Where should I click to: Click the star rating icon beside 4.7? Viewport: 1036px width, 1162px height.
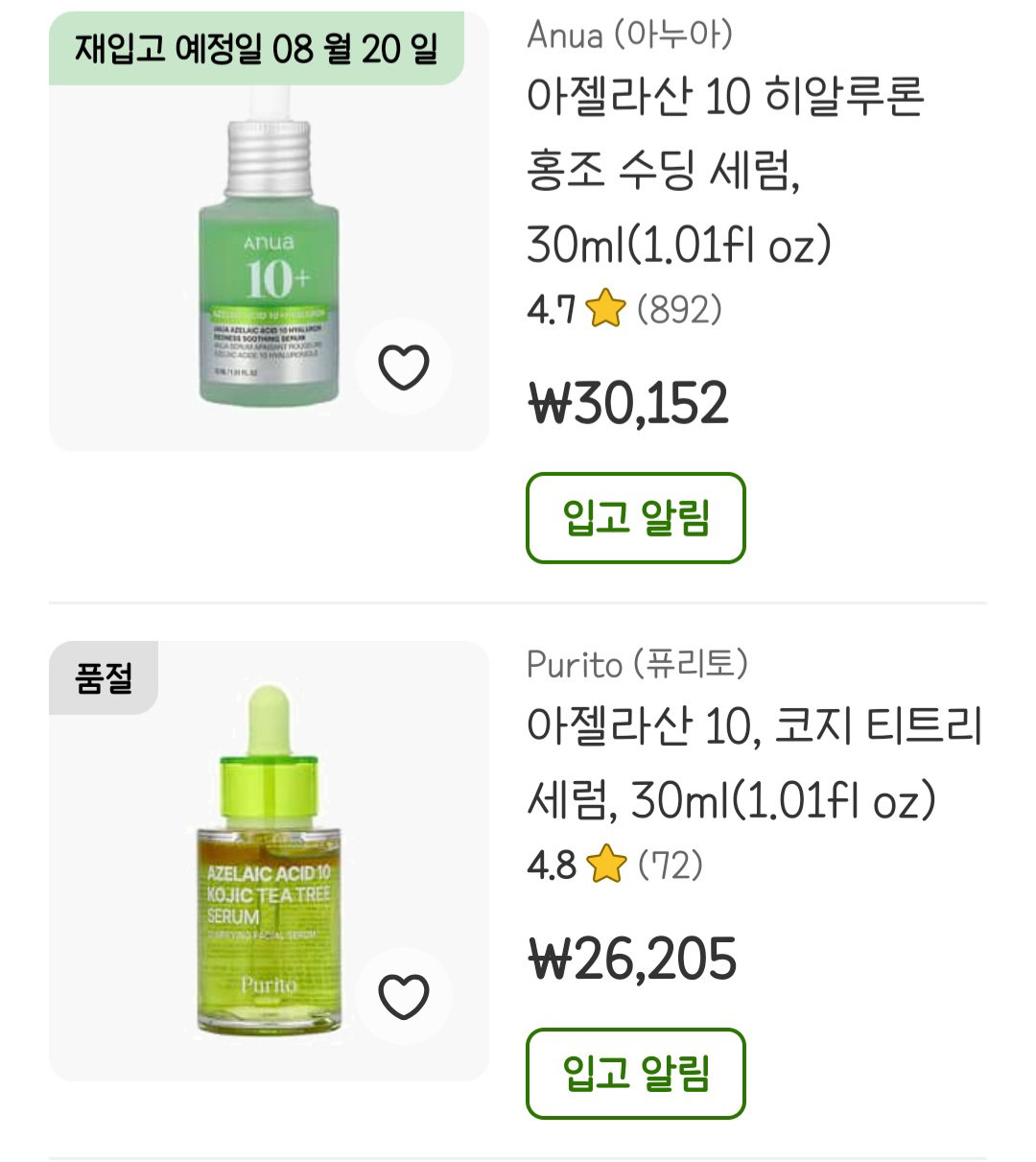click(x=605, y=310)
